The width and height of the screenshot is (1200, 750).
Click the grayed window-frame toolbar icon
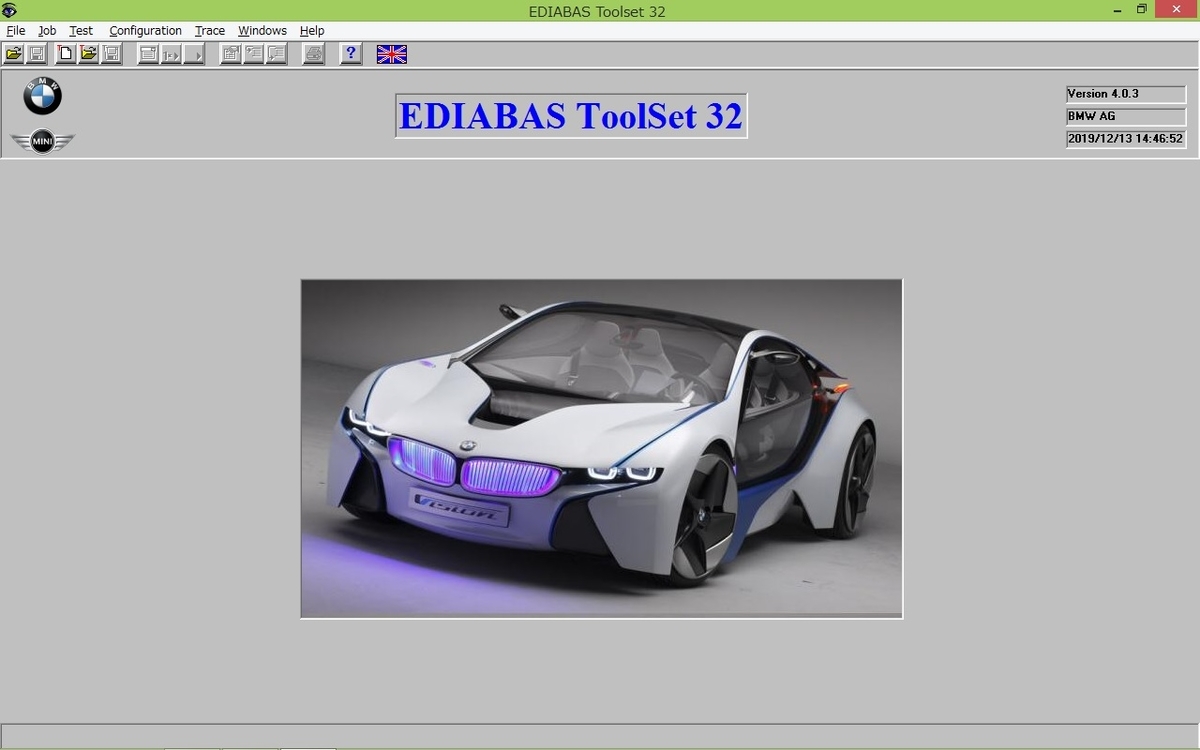coord(148,54)
